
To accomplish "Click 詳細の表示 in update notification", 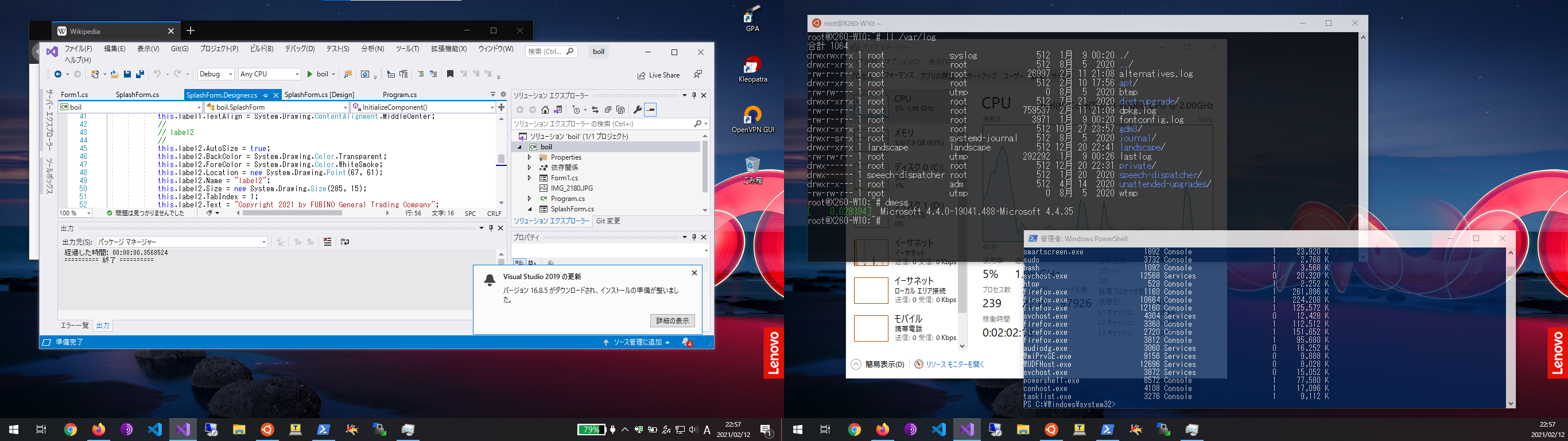I will coord(672,320).
